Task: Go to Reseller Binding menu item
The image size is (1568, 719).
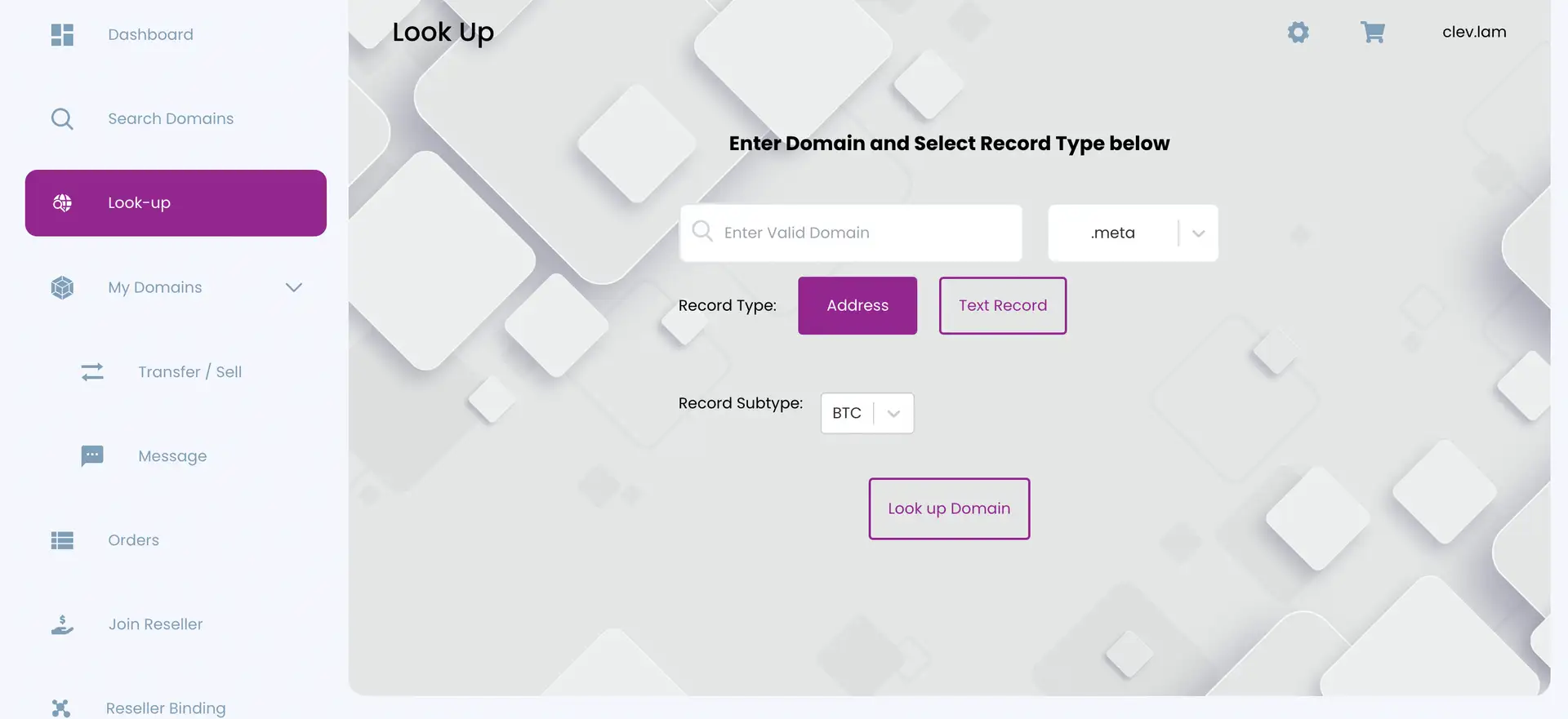Action: click(166, 708)
